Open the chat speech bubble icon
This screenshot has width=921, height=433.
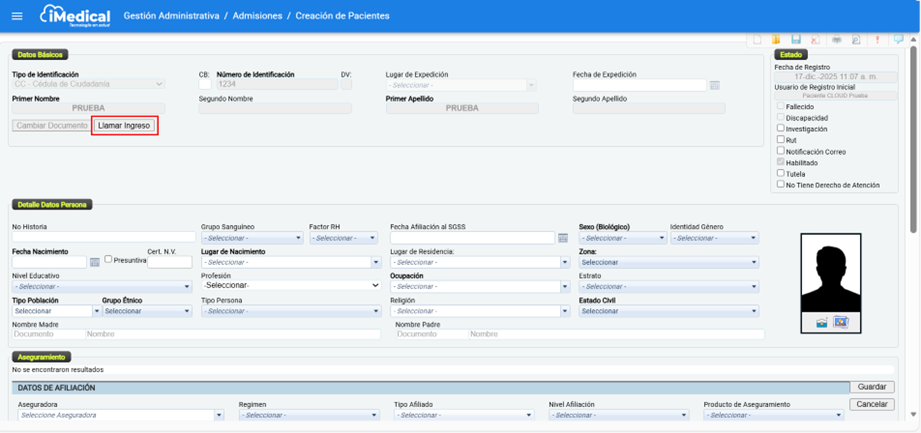click(x=899, y=40)
